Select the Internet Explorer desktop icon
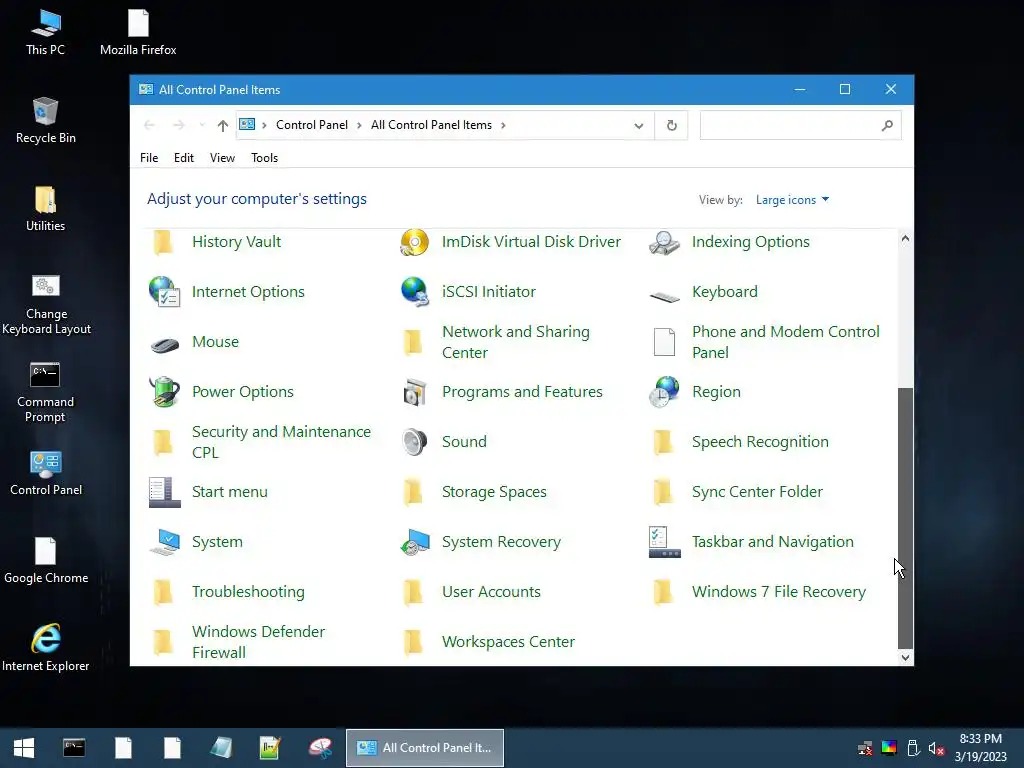Viewport: 1024px width, 768px height. point(46,648)
